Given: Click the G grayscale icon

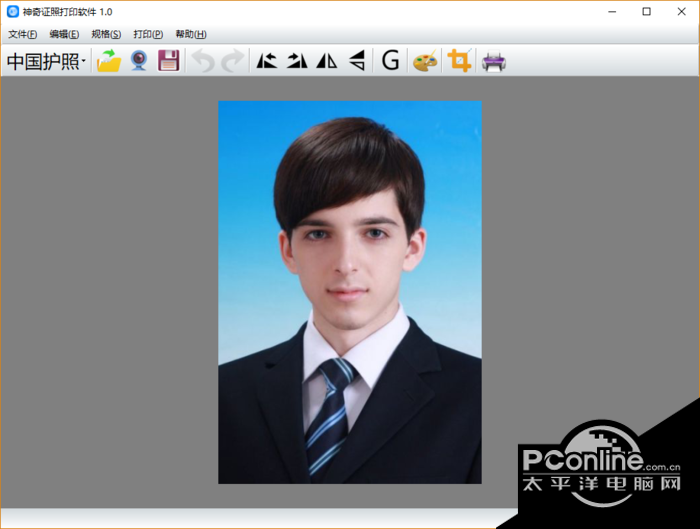Looking at the screenshot, I should click(x=391, y=61).
